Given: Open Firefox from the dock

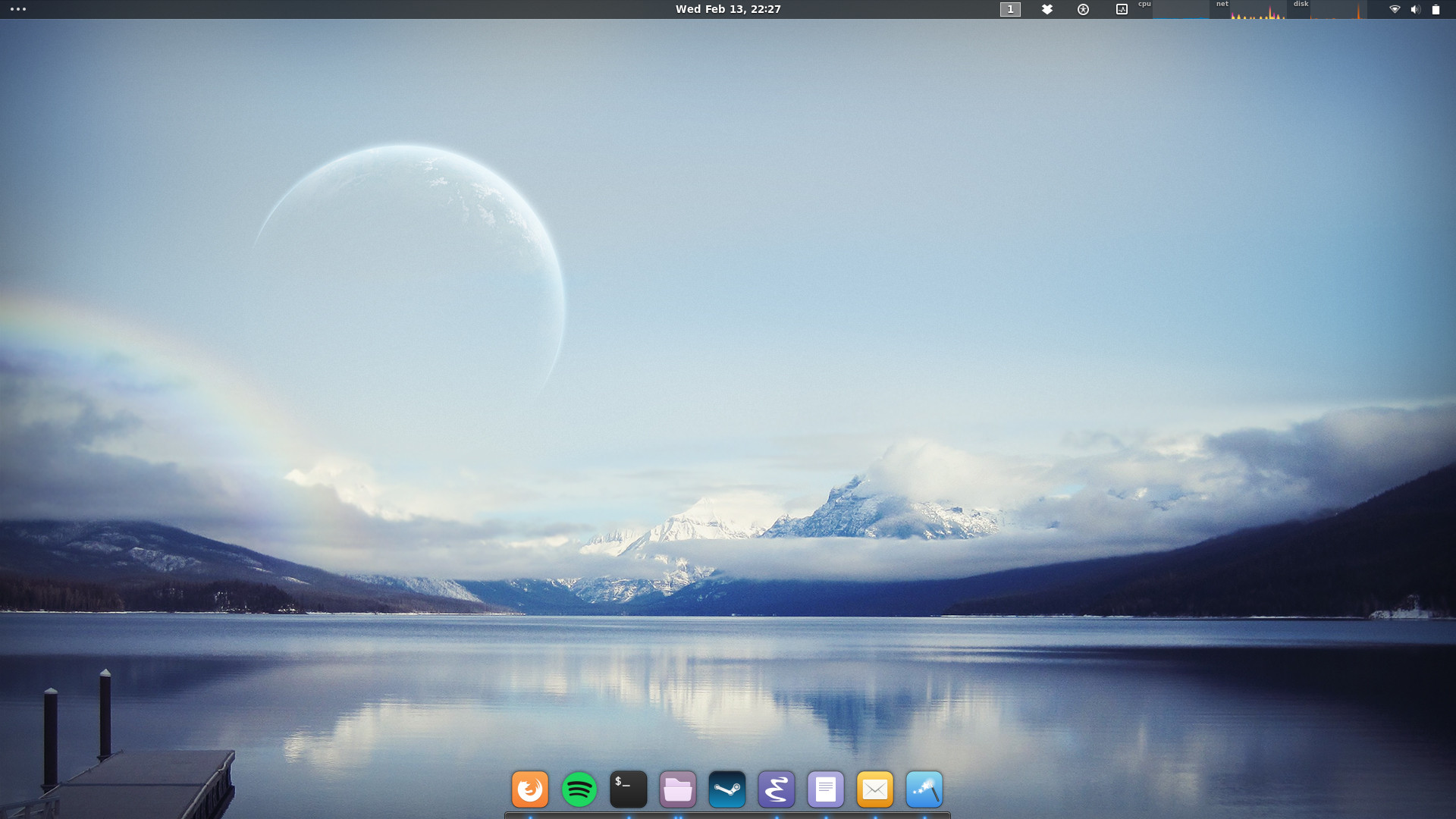Looking at the screenshot, I should [530, 789].
